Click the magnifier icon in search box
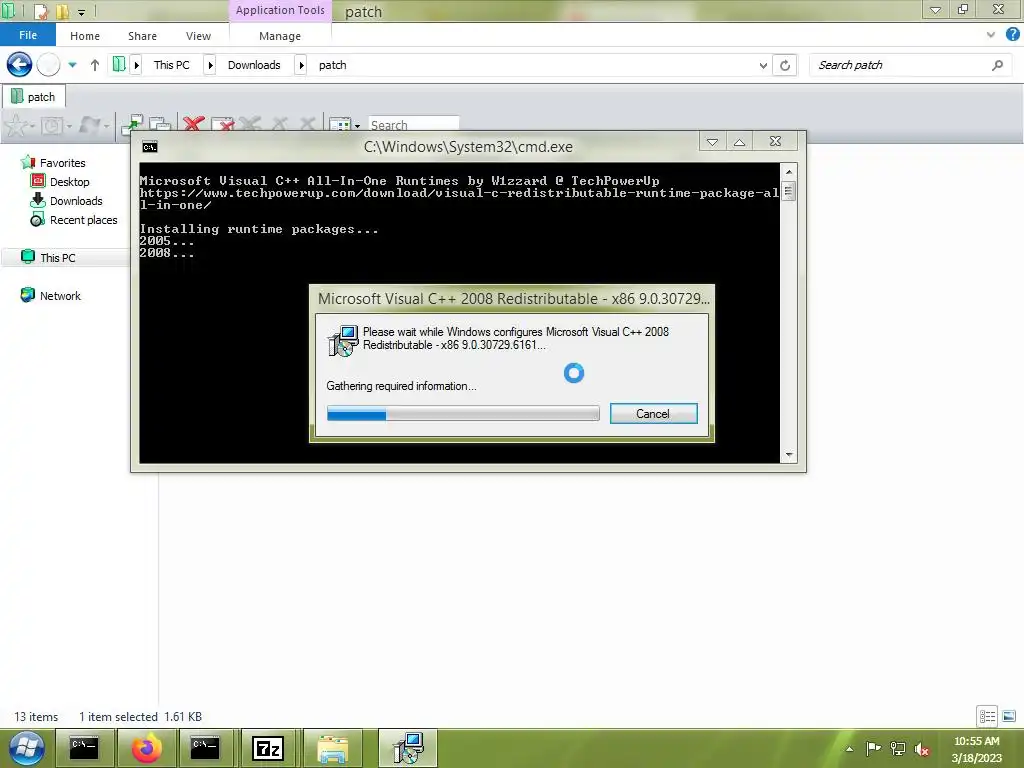 pos(997,65)
